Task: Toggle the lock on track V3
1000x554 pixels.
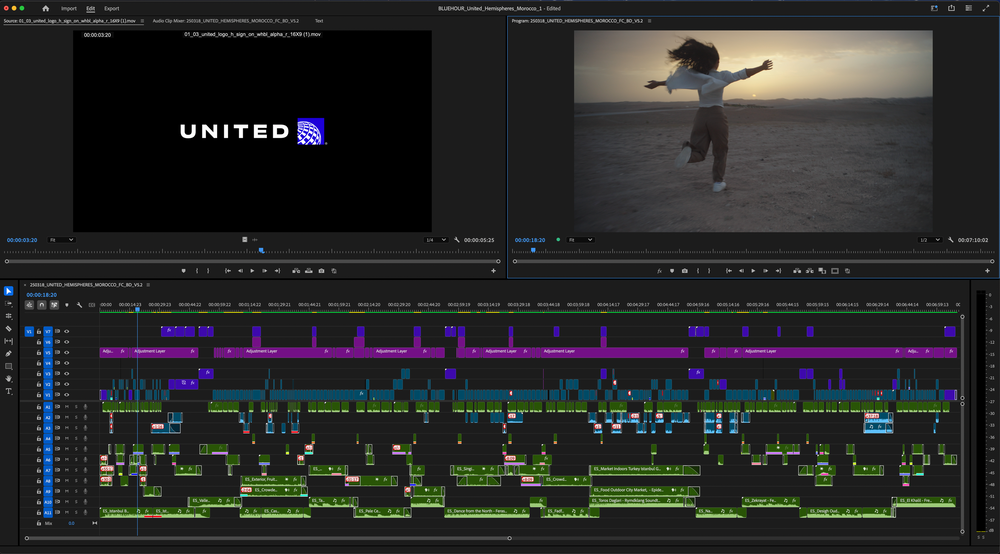Action: coord(39,374)
